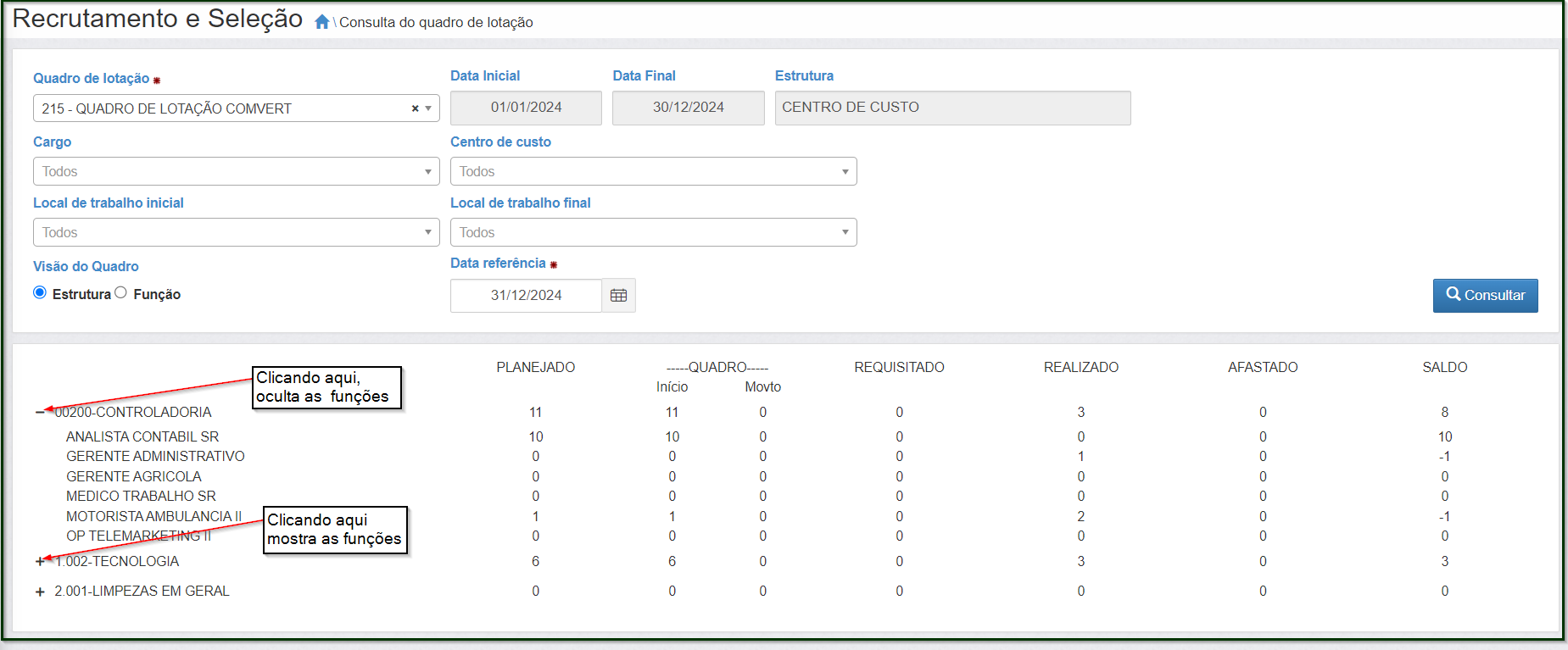Click the REQUISITADO column header
1568x650 pixels.
pyautogui.click(x=899, y=367)
